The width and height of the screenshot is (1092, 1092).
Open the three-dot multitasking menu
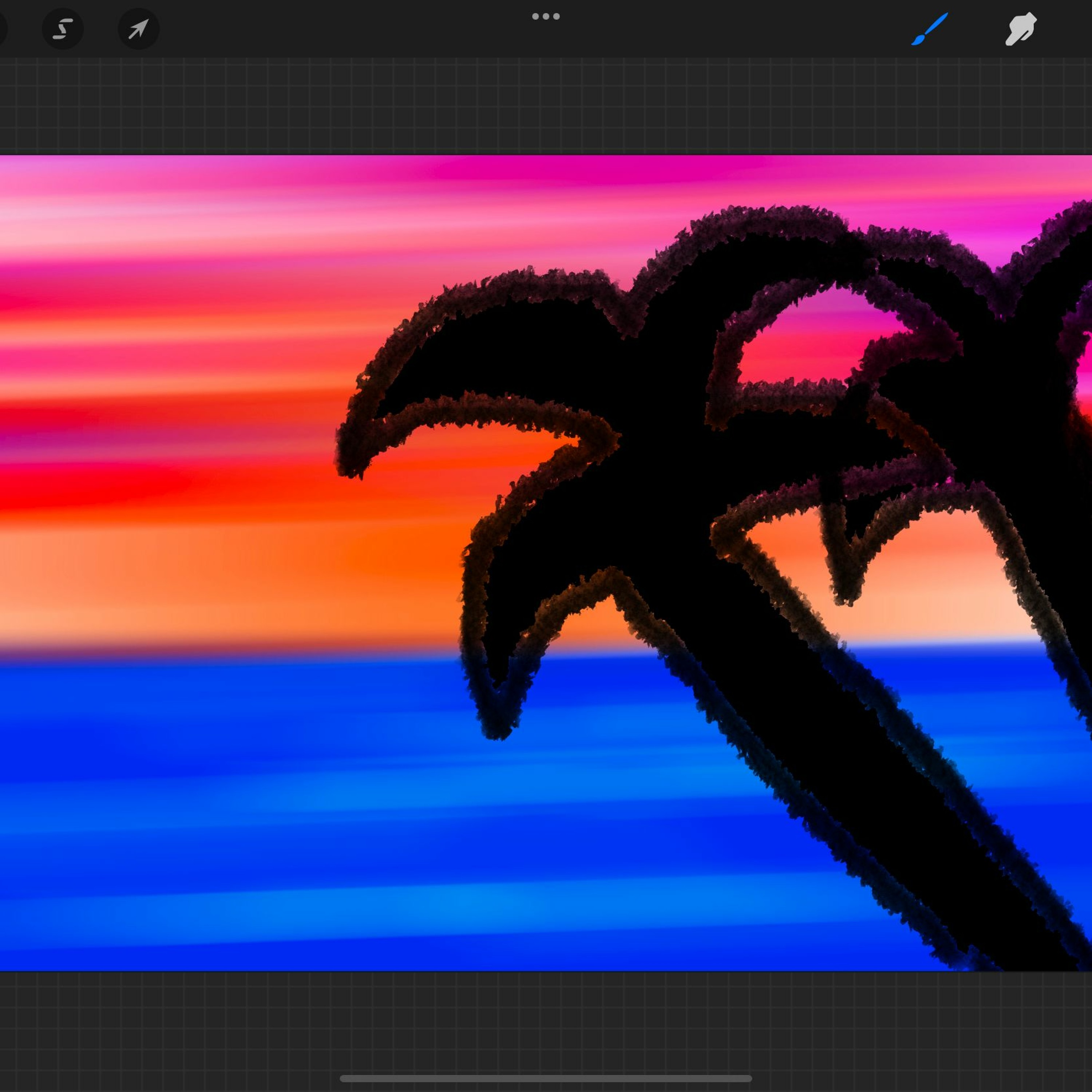click(x=546, y=16)
